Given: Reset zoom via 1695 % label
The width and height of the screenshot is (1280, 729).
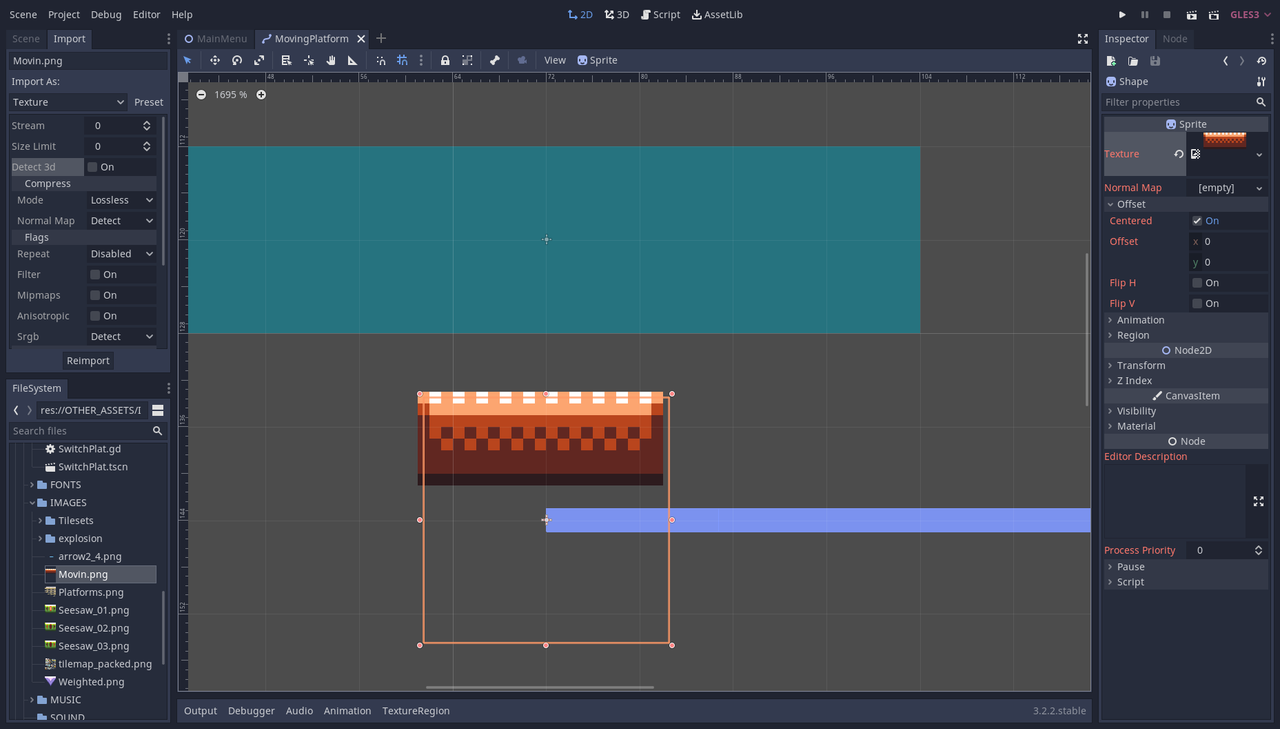Looking at the screenshot, I should point(231,94).
